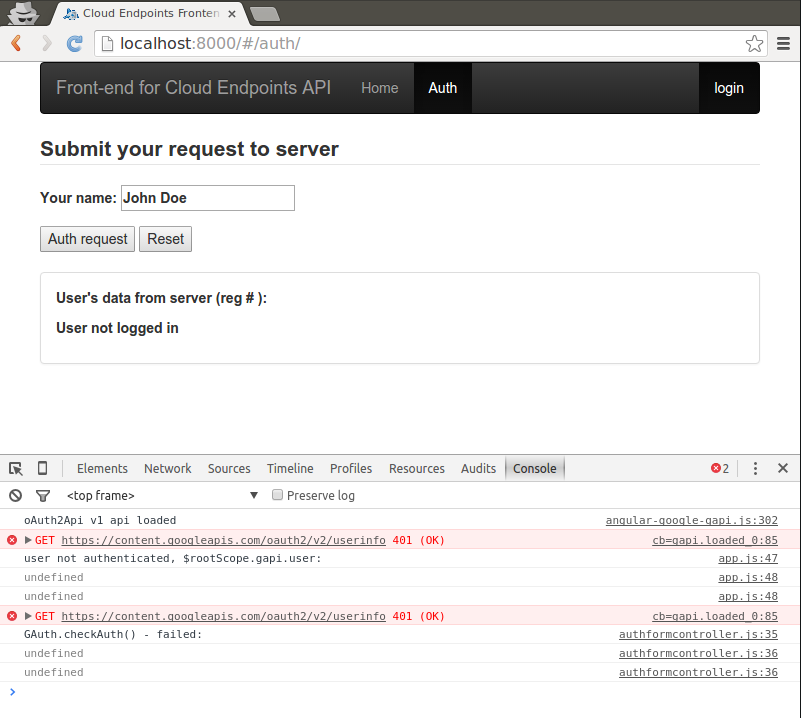Select "GAuth.checkAuth() - failed:" console message
801x718 pixels.
coord(113,634)
